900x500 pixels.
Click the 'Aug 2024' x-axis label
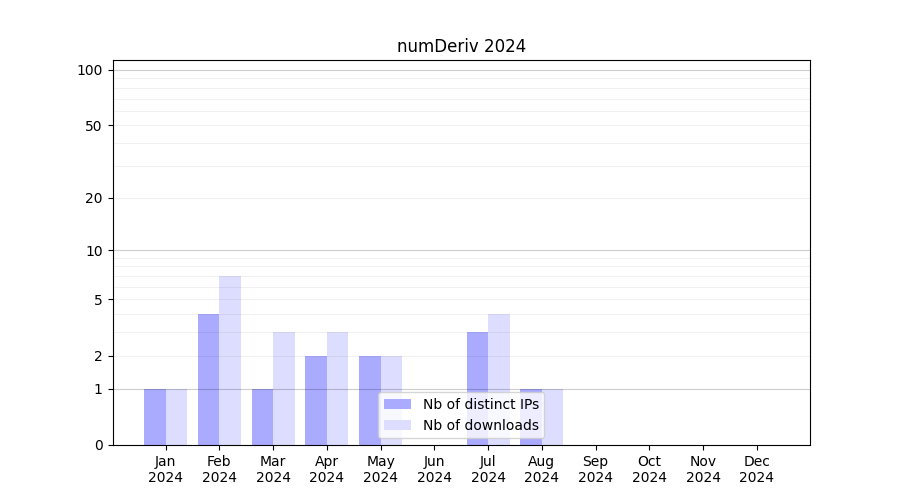[x=541, y=469]
